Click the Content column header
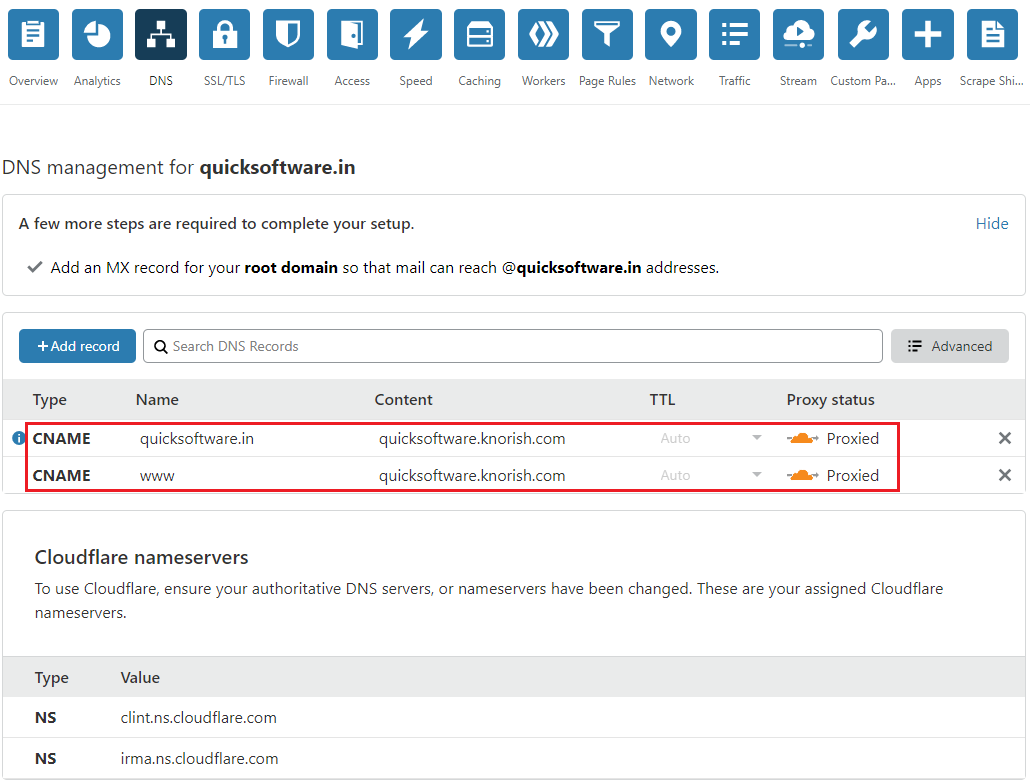Image resolution: width=1030 pixels, height=782 pixels. point(403,400)
